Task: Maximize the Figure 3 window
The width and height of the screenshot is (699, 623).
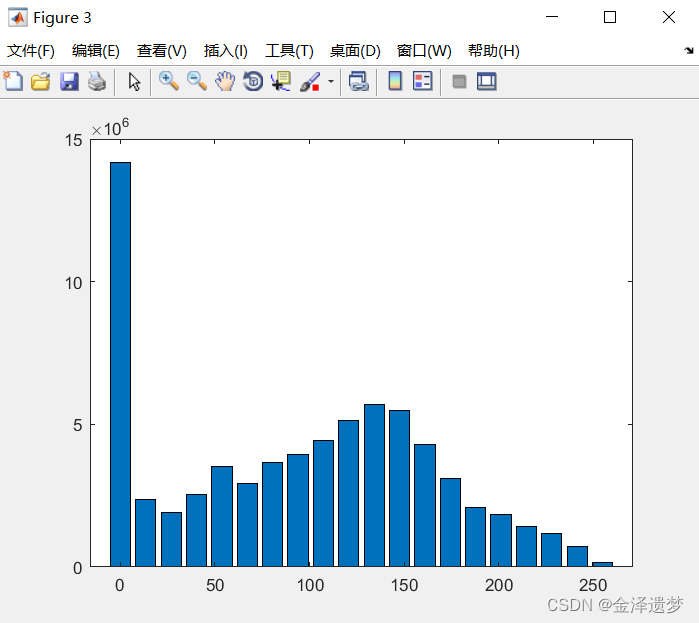Action: (x=610, y=17)
